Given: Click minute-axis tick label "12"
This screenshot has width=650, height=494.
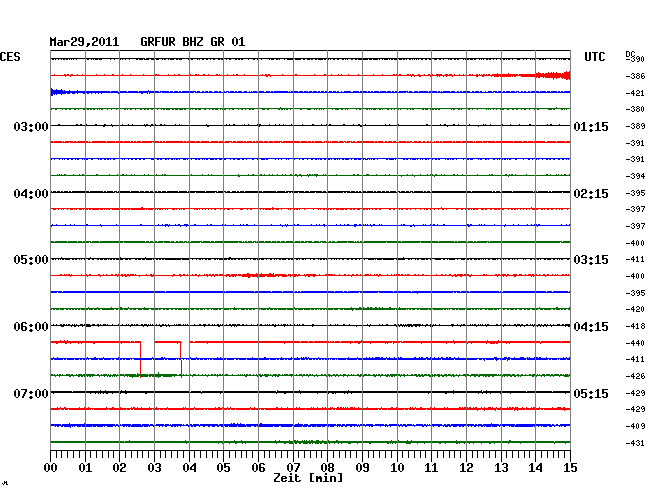Looking at the screenshot, I should click(x=466, y=468).
